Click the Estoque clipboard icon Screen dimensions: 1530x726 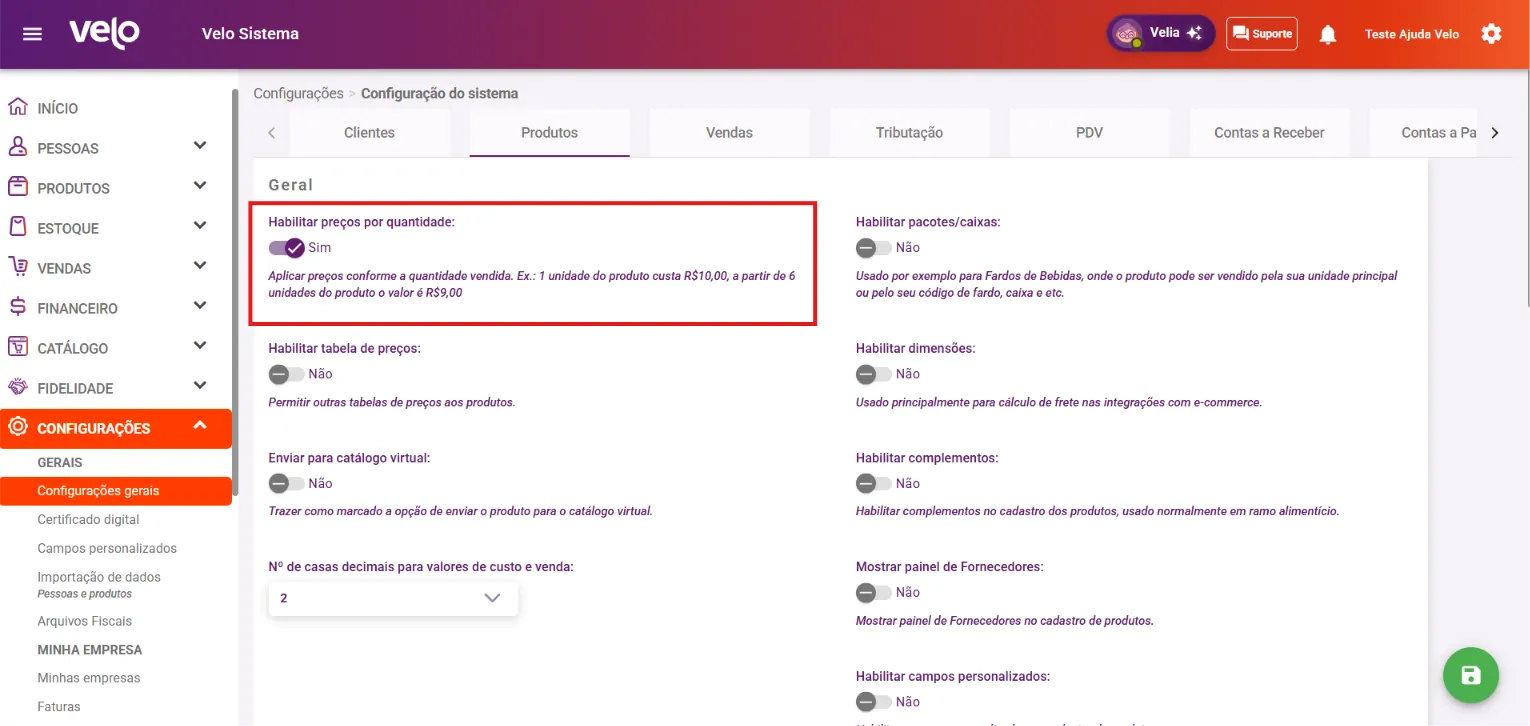(17, 227)
